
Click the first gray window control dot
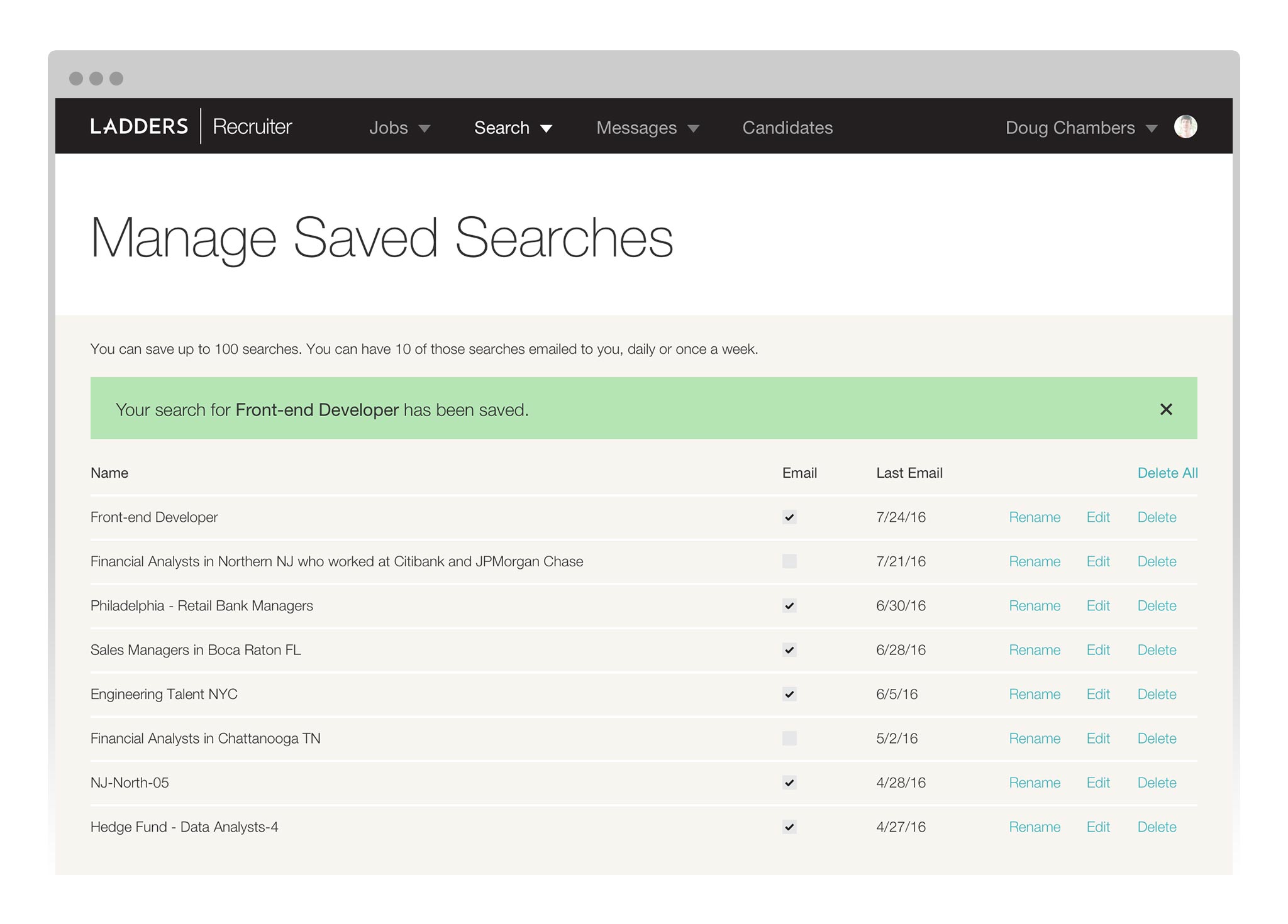pyautogui.click(x=76, y=79)
